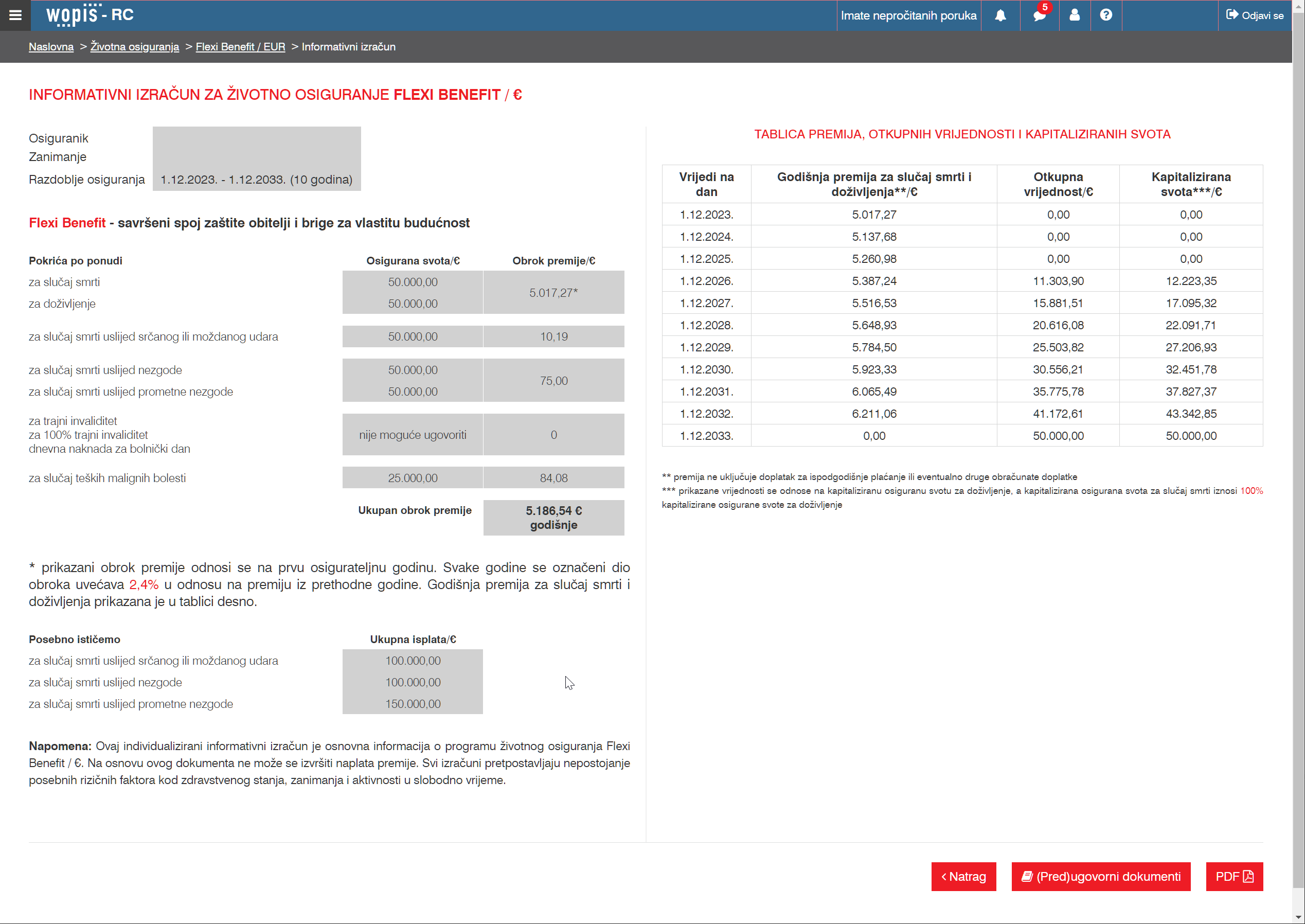Open the help question mark icon
Viewport: 1305px width, 924px height.
tap(1105, 15)
